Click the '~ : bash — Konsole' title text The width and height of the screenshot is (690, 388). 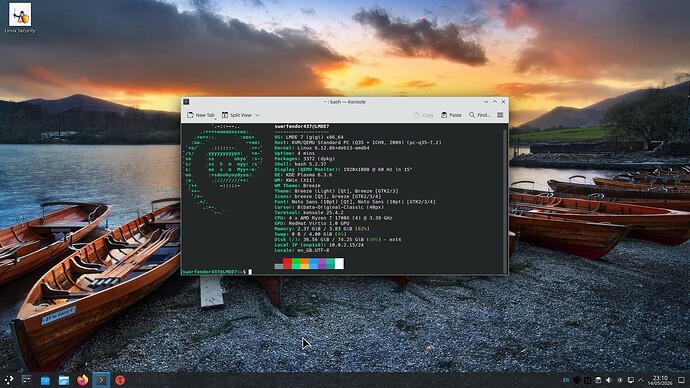[x=345, y=102]
